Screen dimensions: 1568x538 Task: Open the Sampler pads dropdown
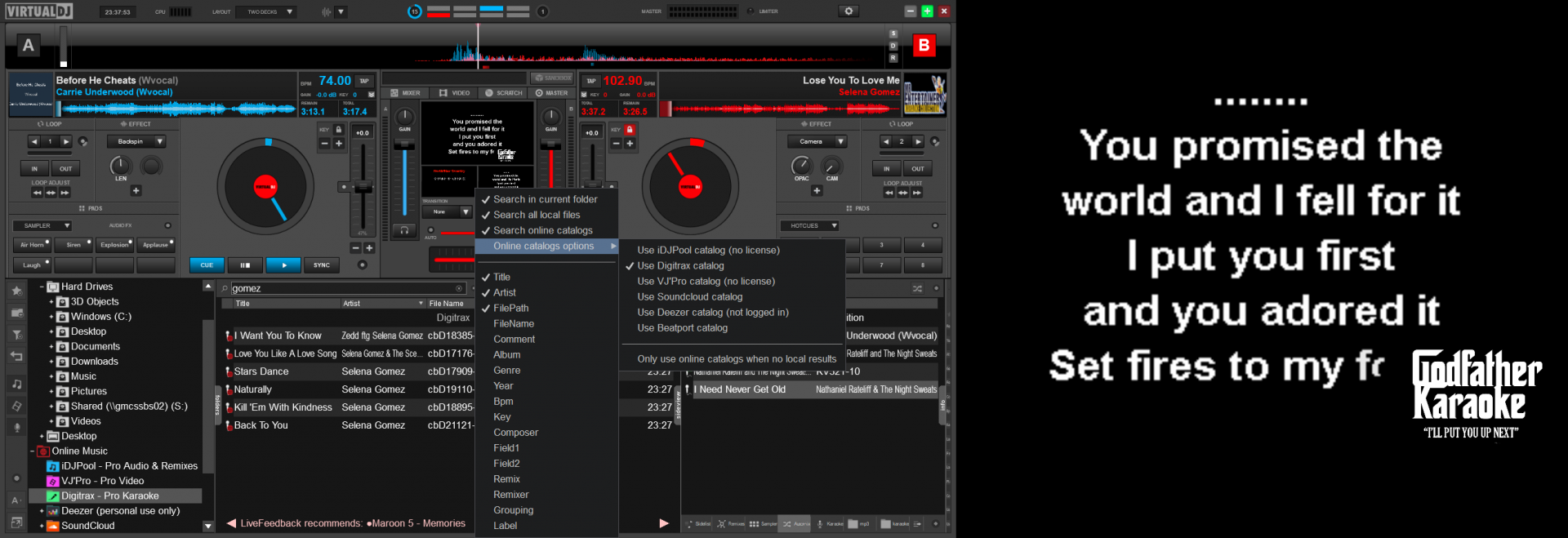click(42, 225)
